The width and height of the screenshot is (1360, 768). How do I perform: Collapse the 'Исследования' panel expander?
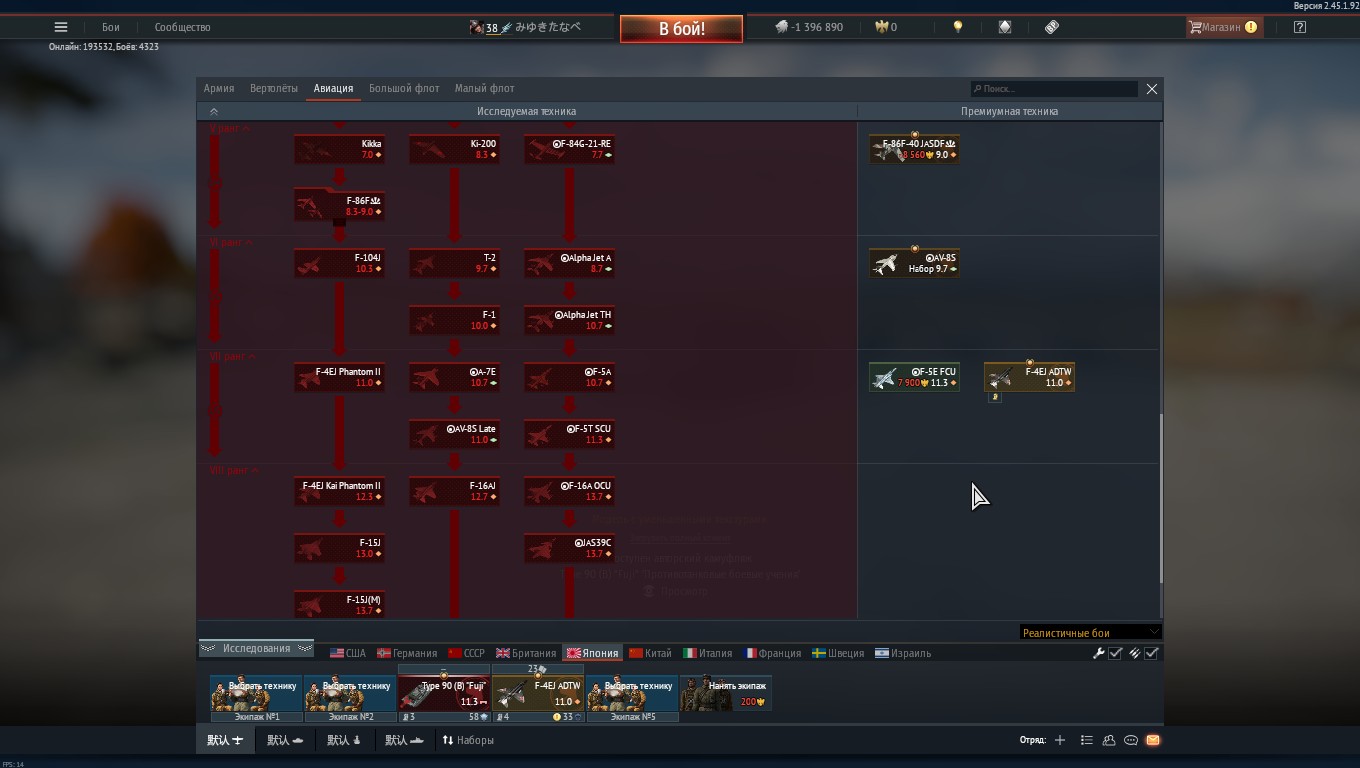[x=256, y=648]
